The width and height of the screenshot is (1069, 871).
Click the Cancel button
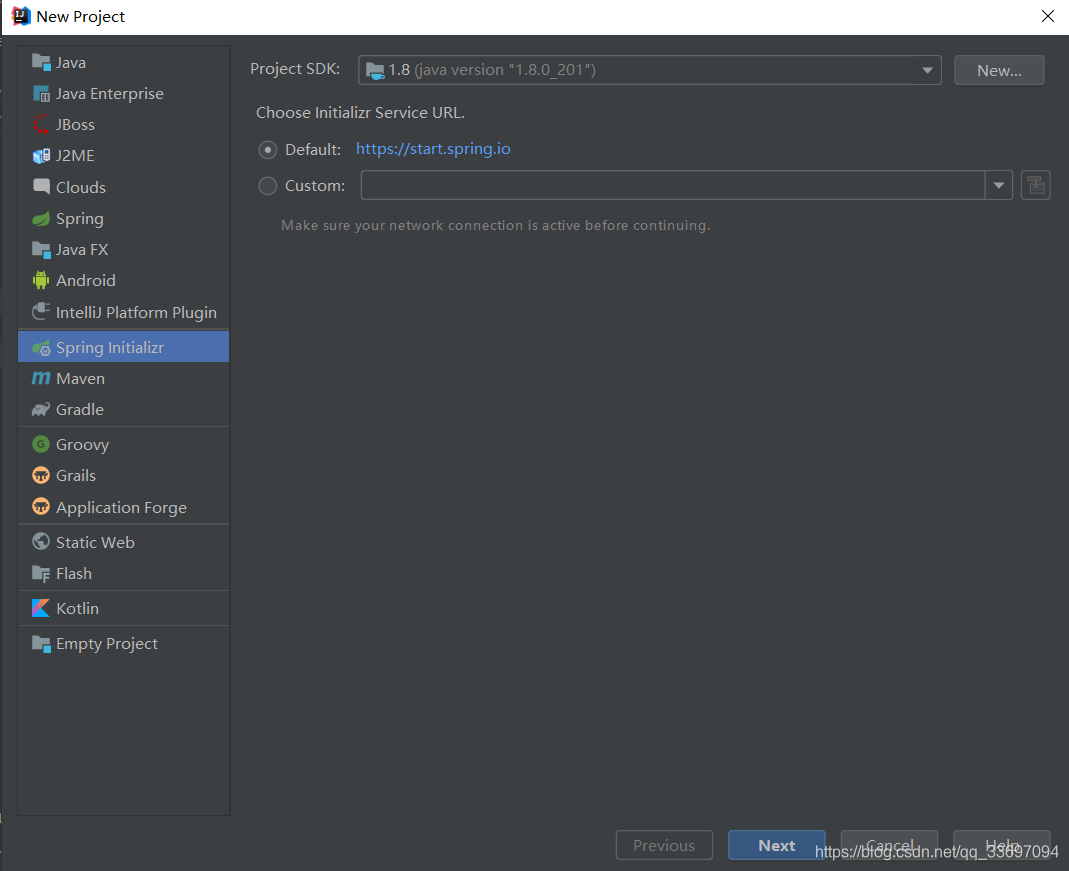889,845
